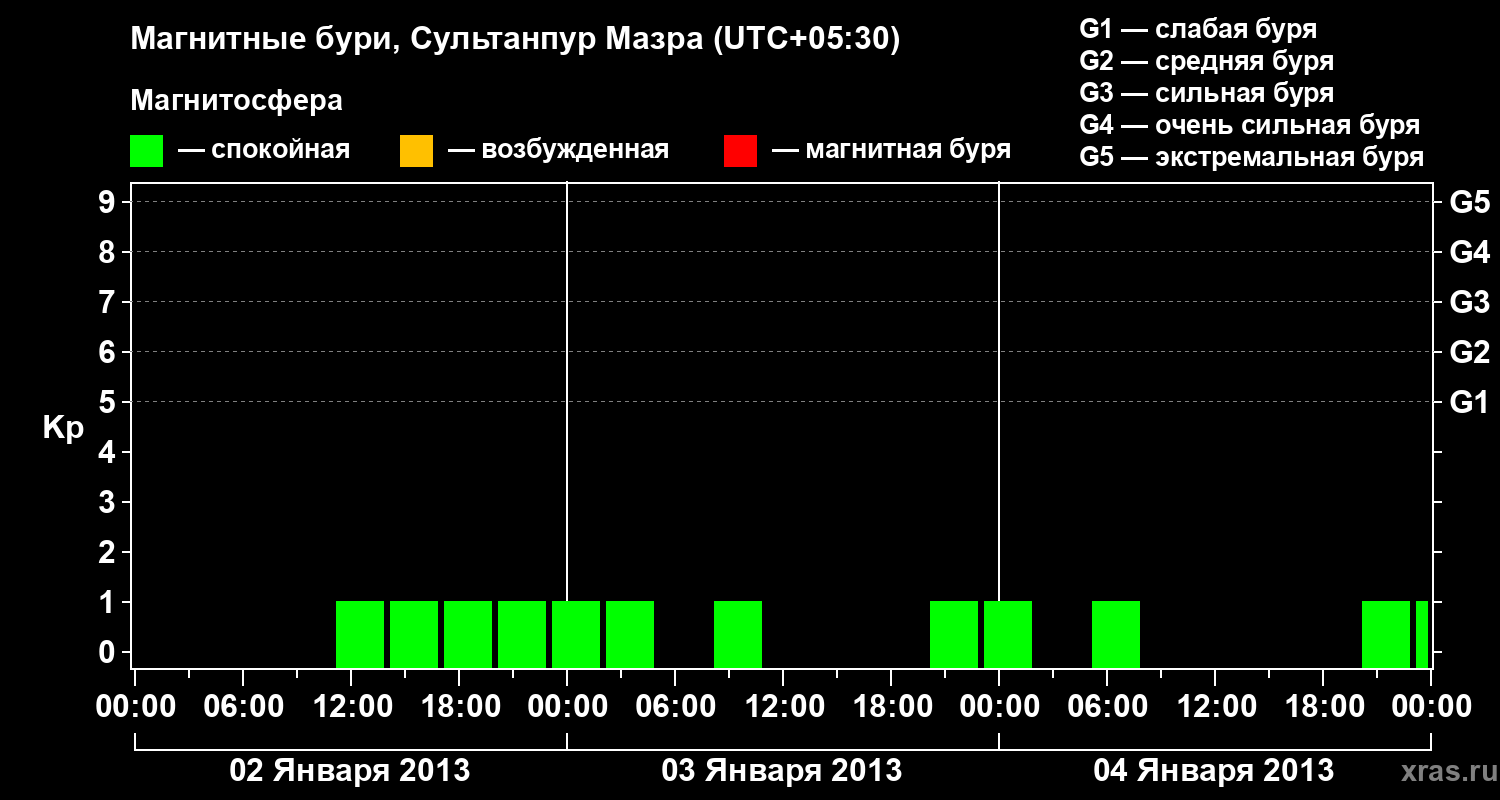Click the green bar starting at midnight of 04 Января
Viewport: 1500px width, 800px height.
pyautogui.click(x=1008, y=634)
